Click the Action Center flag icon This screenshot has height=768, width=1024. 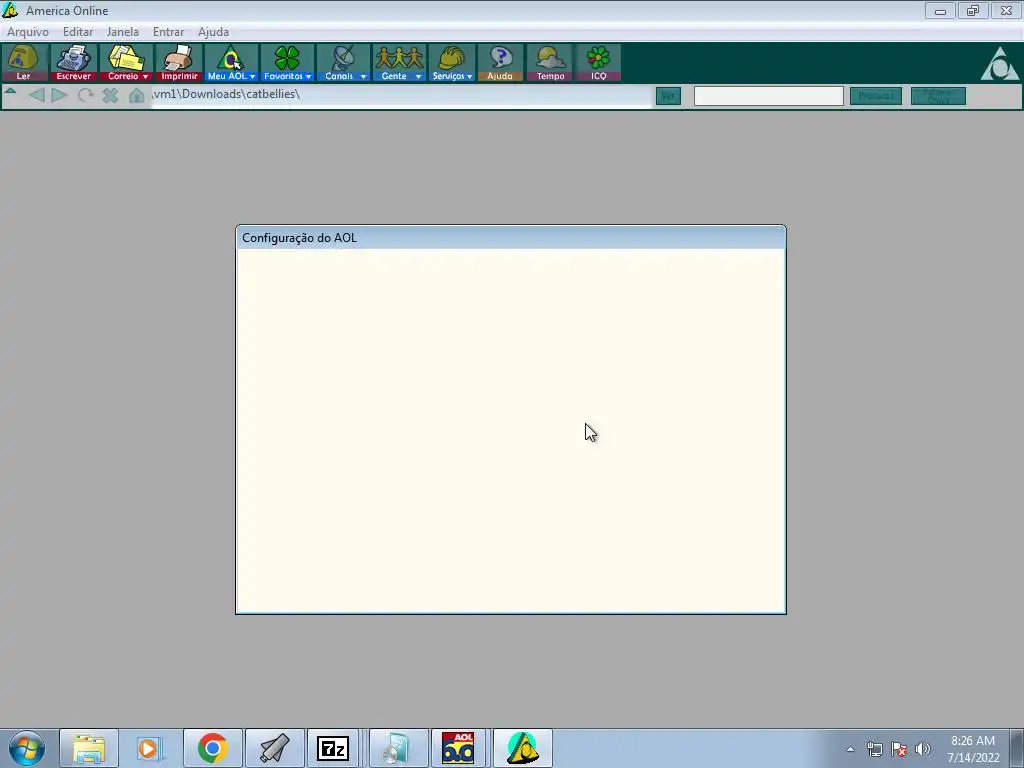(899, 749)
